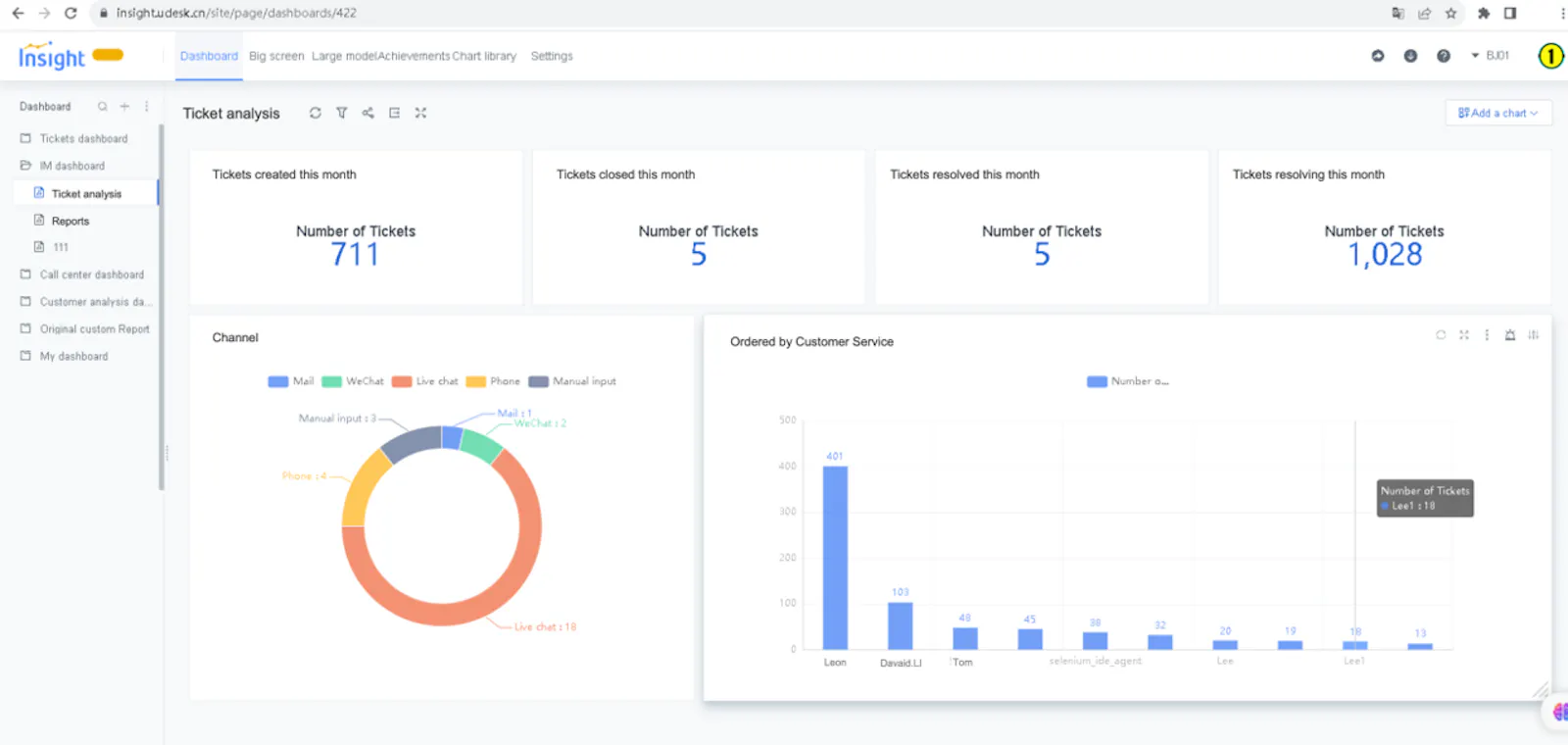Open the Achievements tab

414,56
